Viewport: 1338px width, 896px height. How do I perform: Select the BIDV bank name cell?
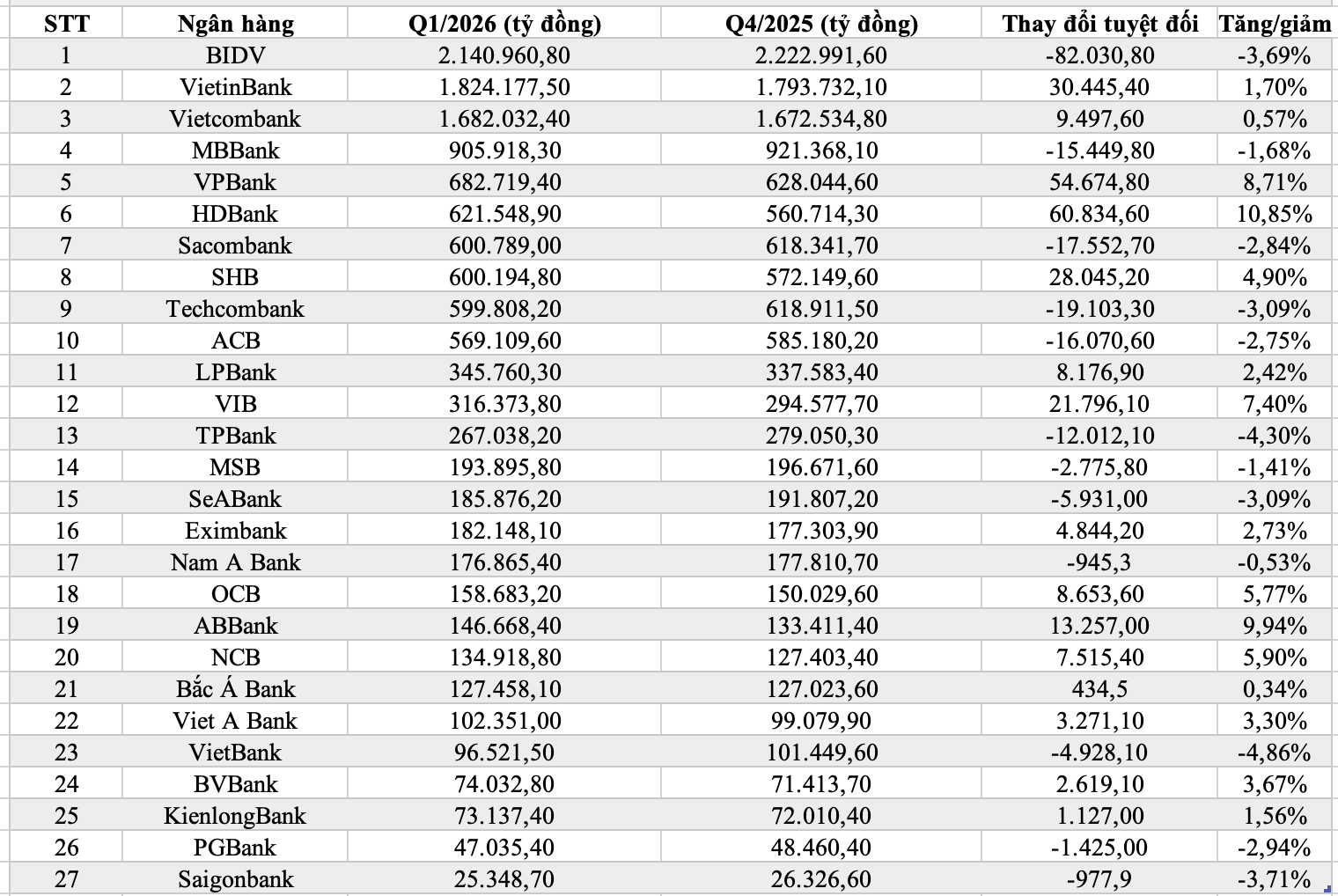(x=235, y=55)
